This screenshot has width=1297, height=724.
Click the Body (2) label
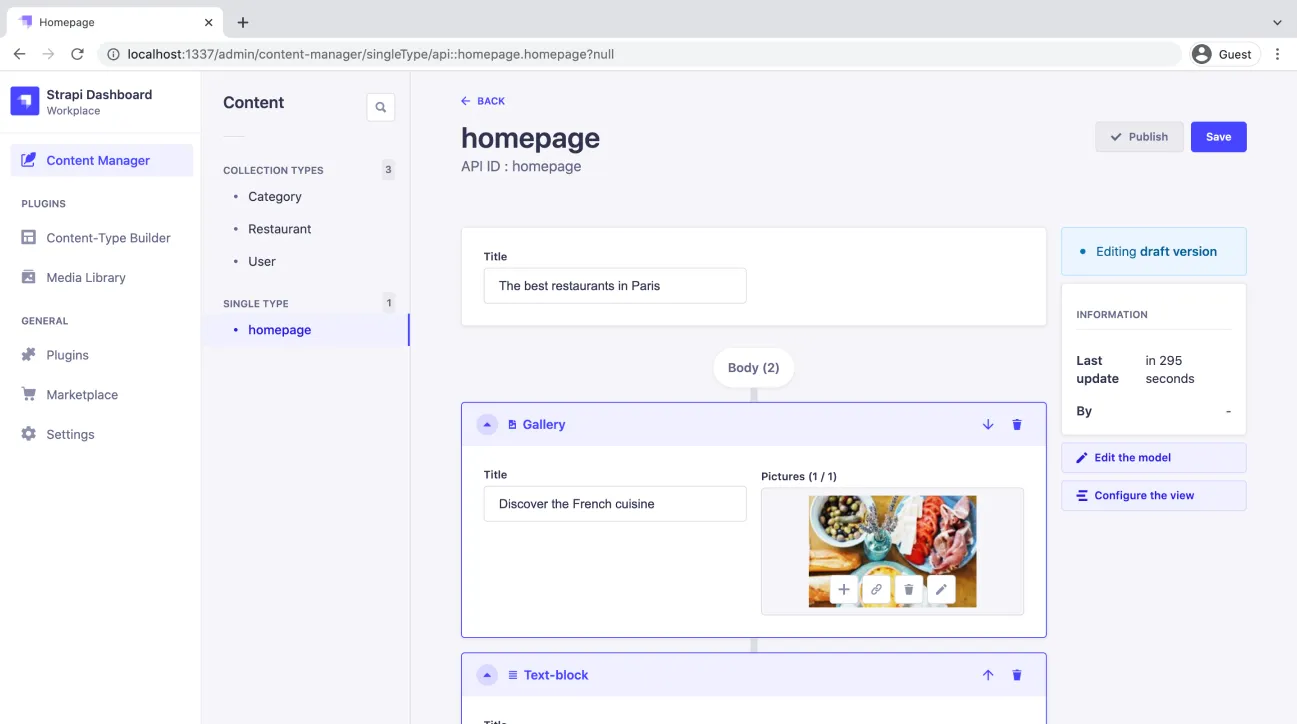[754, 368]
